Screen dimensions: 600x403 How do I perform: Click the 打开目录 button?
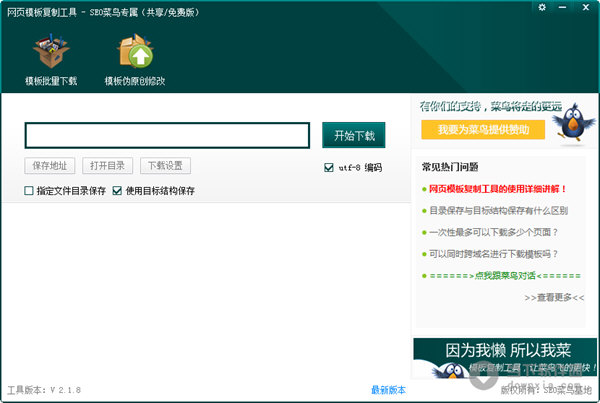coord(108,166)
